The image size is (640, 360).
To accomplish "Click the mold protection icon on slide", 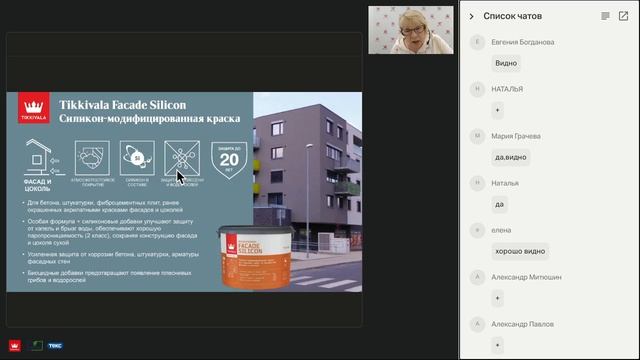I will (182, 158).
